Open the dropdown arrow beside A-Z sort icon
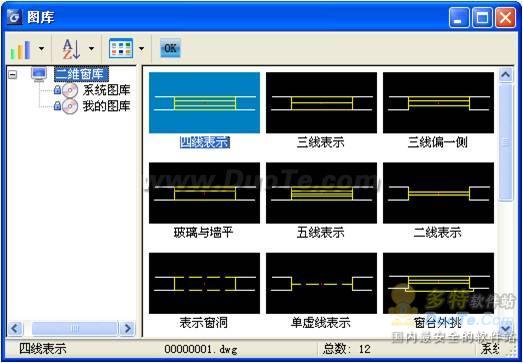This screenshot has width=523, height=363. pyautogui.click(x=91, y=49)
